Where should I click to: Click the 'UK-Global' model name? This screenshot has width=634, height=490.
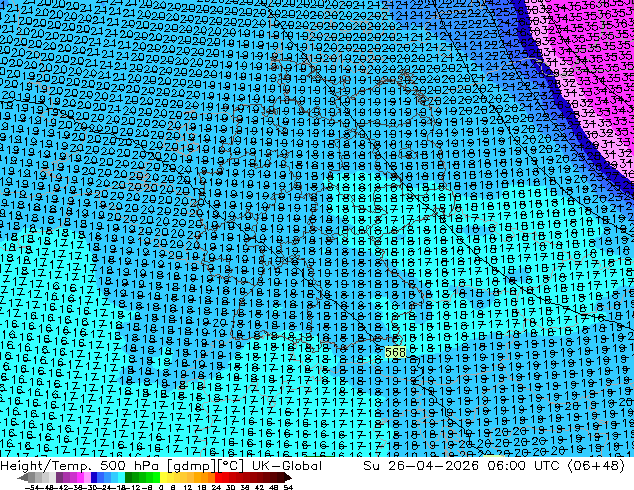coord(287,466)
